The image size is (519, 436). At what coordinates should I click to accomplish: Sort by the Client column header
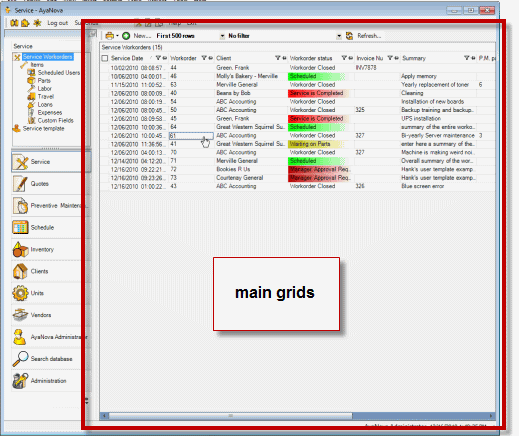point(224,58)
